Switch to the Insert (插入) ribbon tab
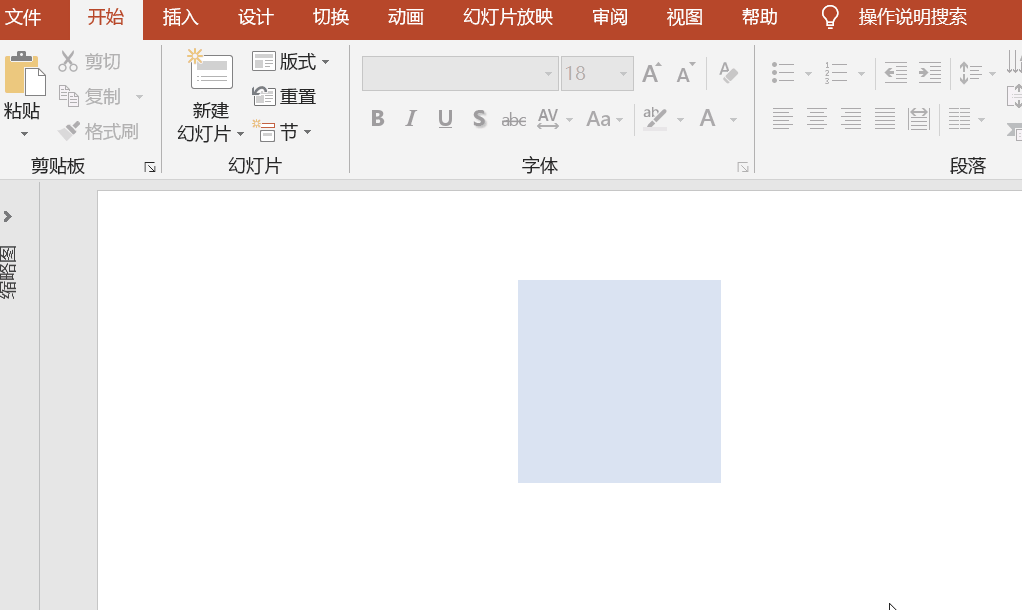This screenshot has height=610, width=1022. [x=180, y=17]
